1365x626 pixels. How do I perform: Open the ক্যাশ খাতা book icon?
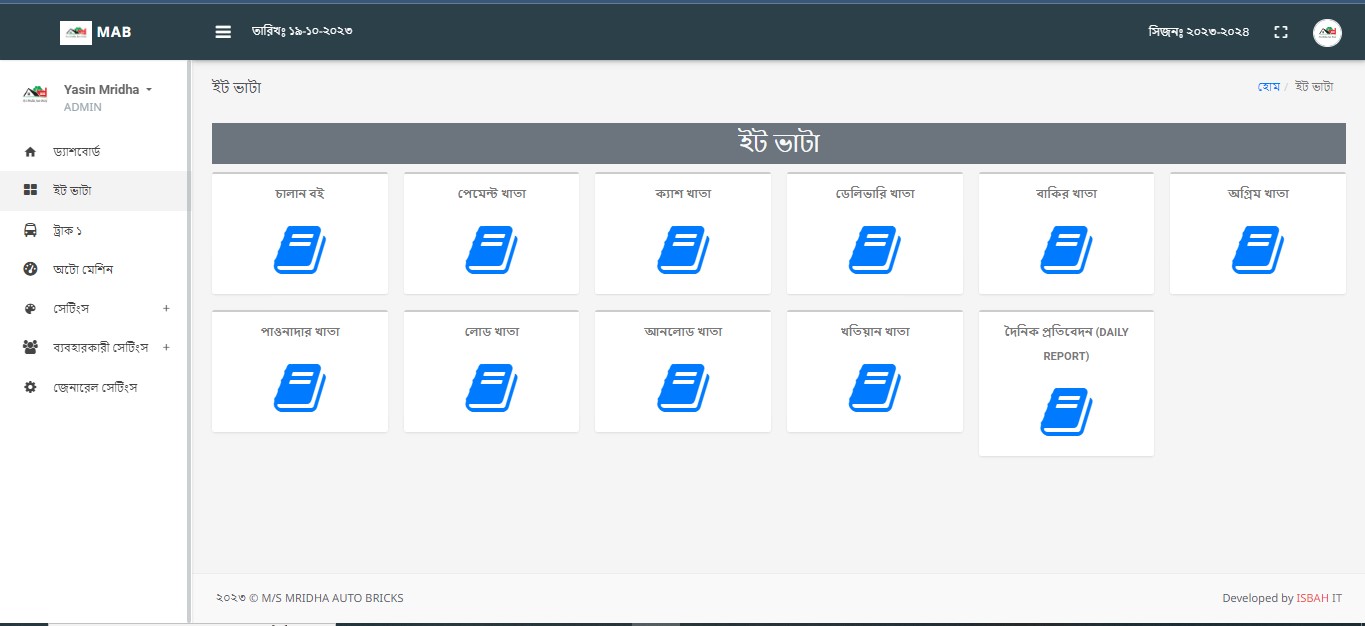[x=682, y=250]
